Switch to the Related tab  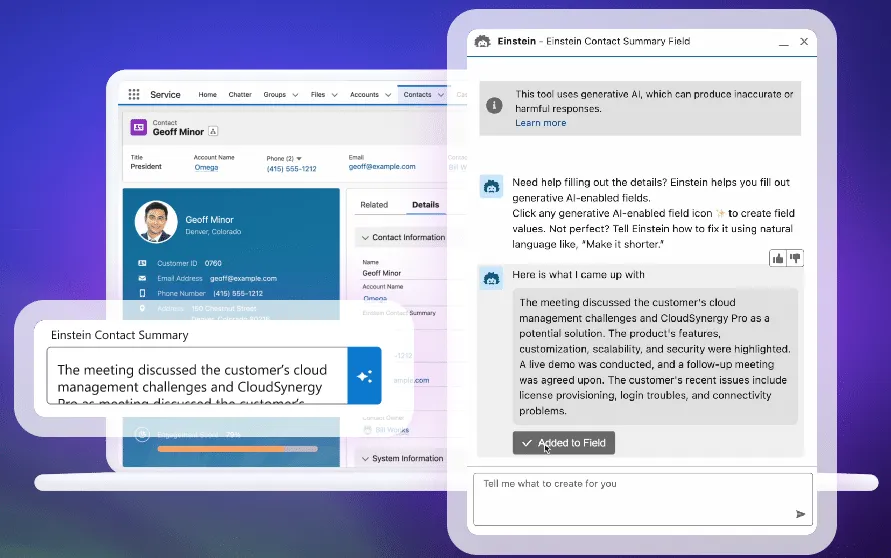[374, 205]
